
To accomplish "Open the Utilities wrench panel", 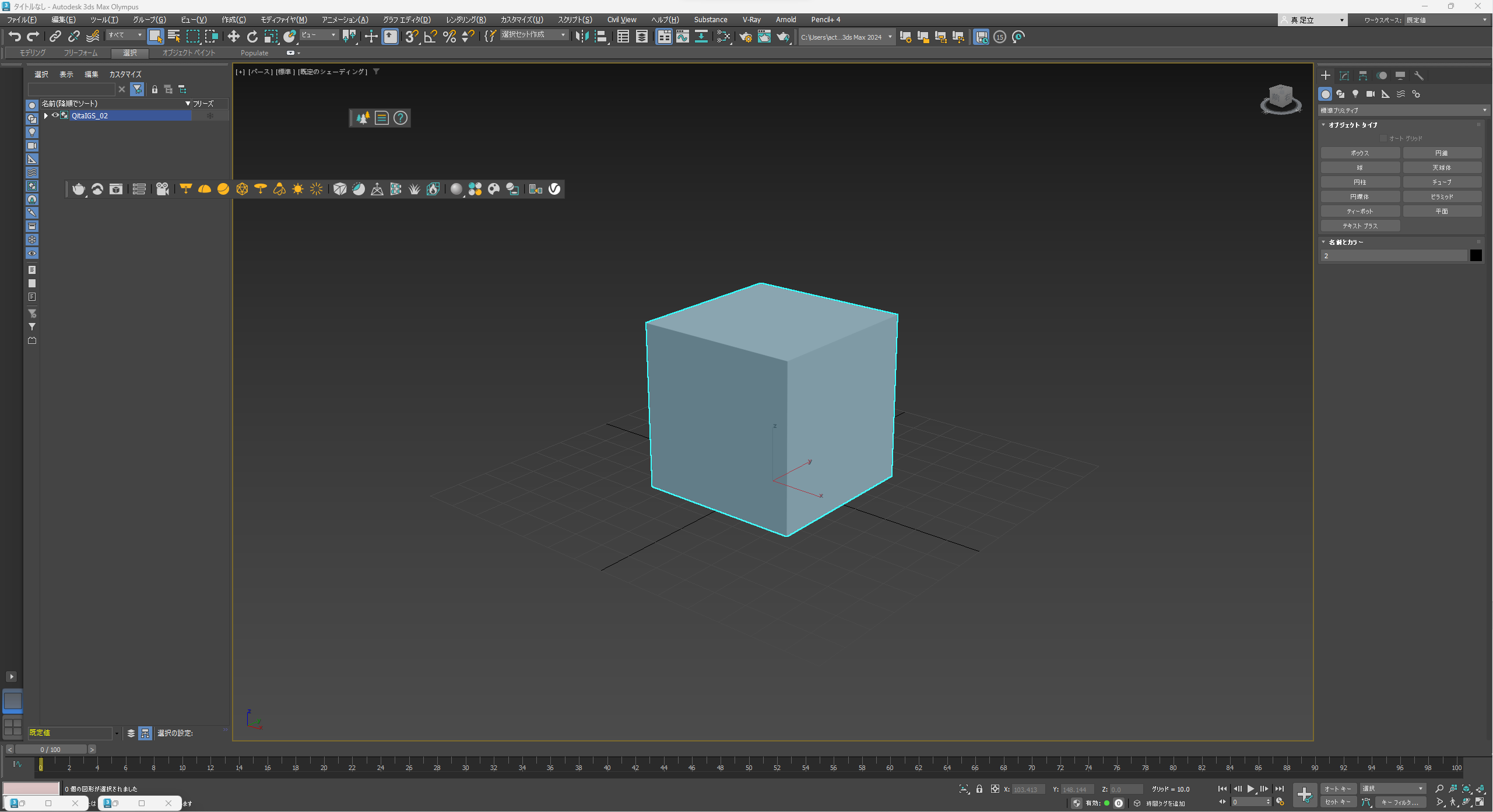I will click(x=1419, y=76).
